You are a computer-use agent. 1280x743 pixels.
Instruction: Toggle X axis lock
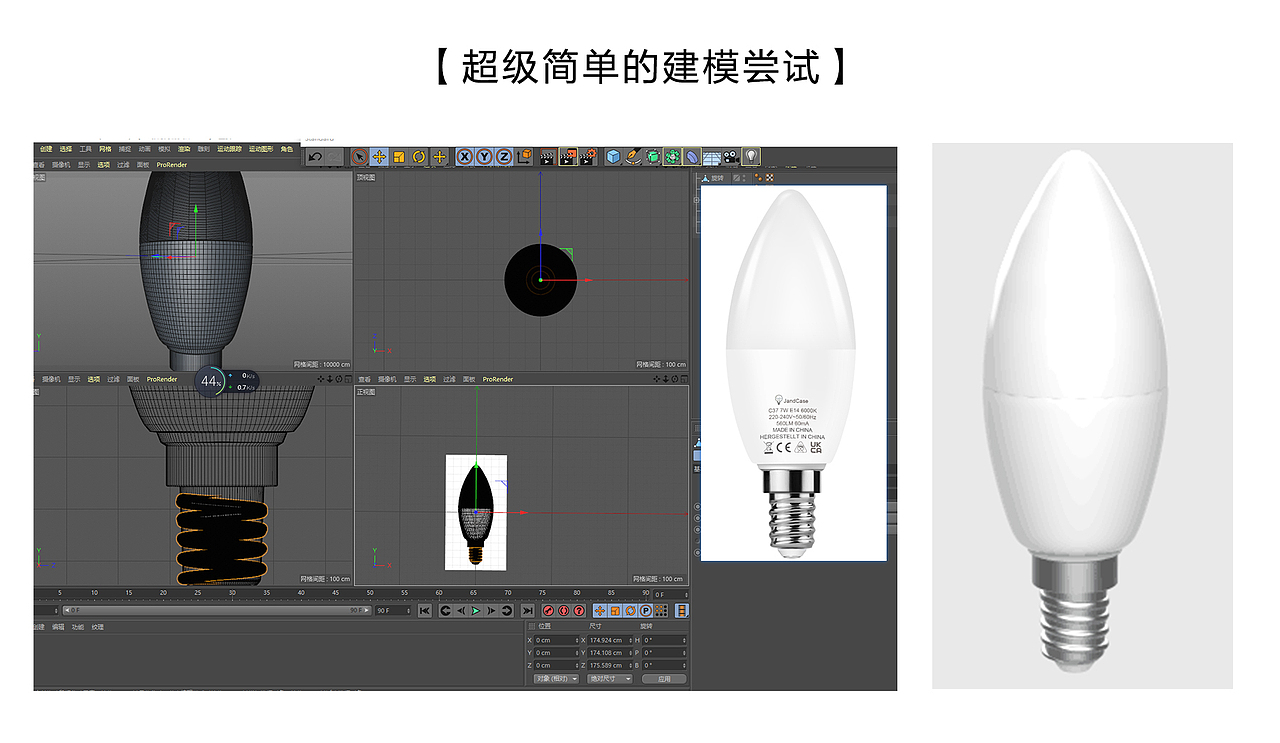point(465,157)
